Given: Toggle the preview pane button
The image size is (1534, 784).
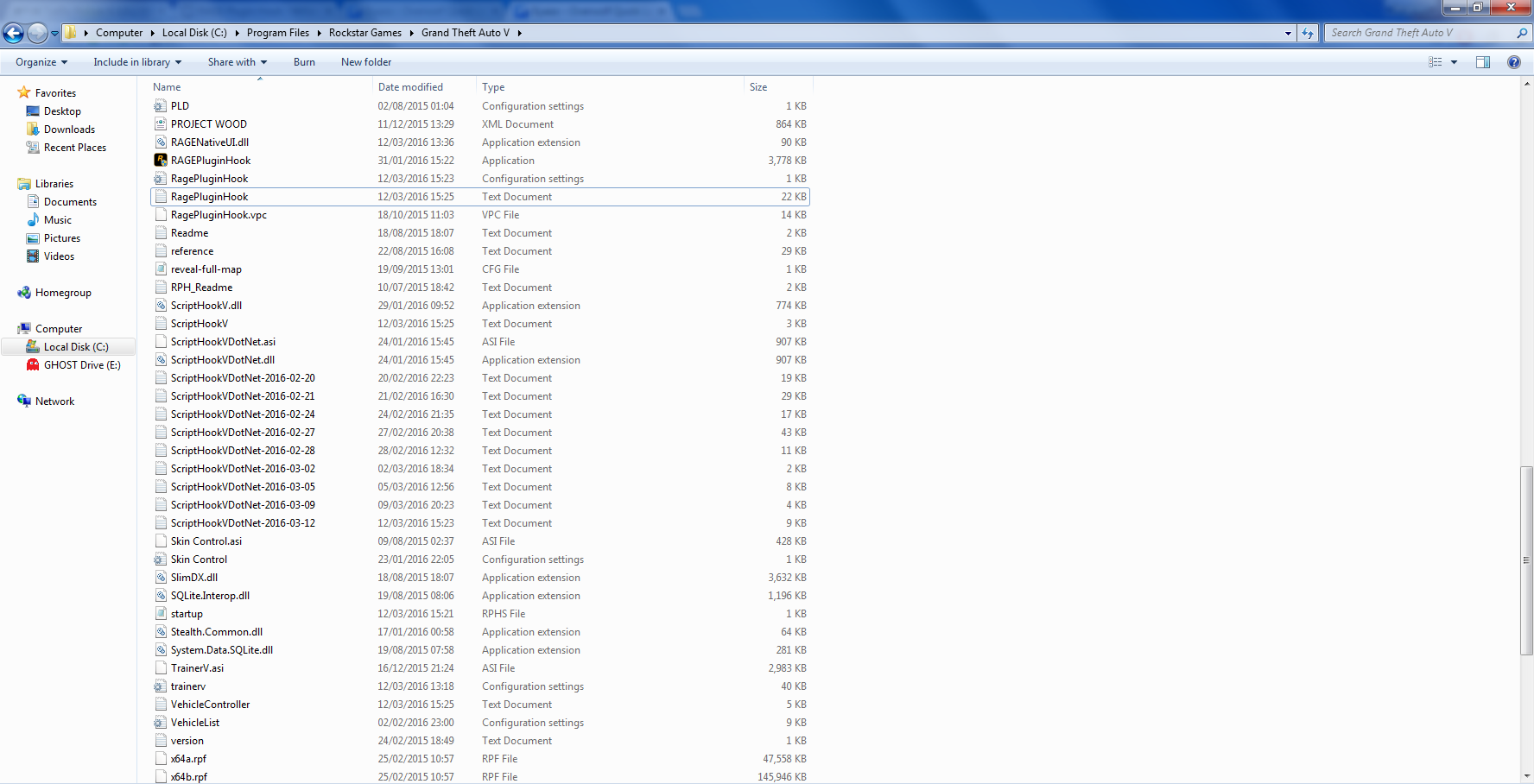Looking at the screenshot, I should click(x=1483, y=62).
